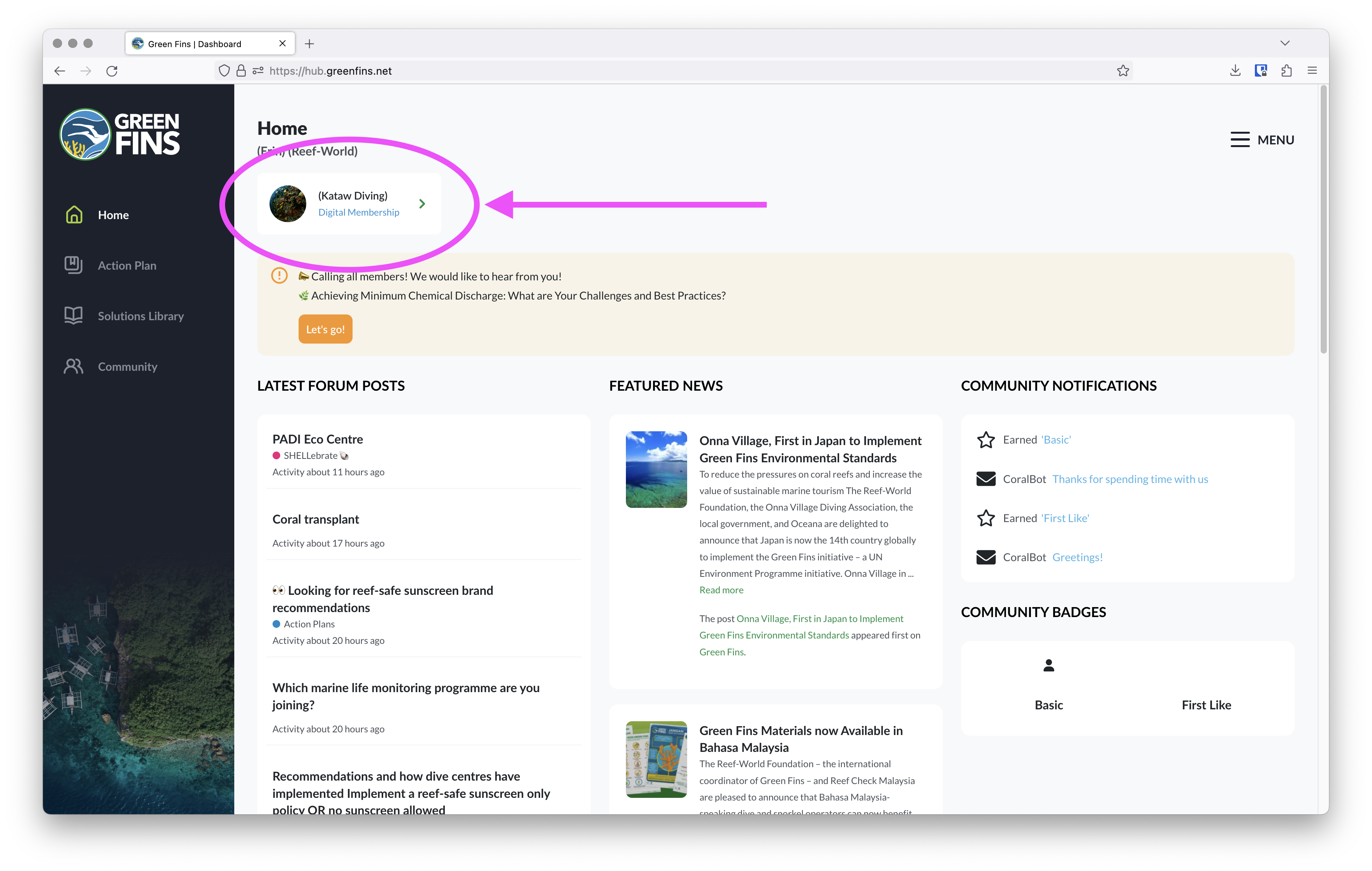Open the green 'Onna Village, First in Japan' post link
The width and height of the screenshot is (1372, 871).
pos(802,627)
